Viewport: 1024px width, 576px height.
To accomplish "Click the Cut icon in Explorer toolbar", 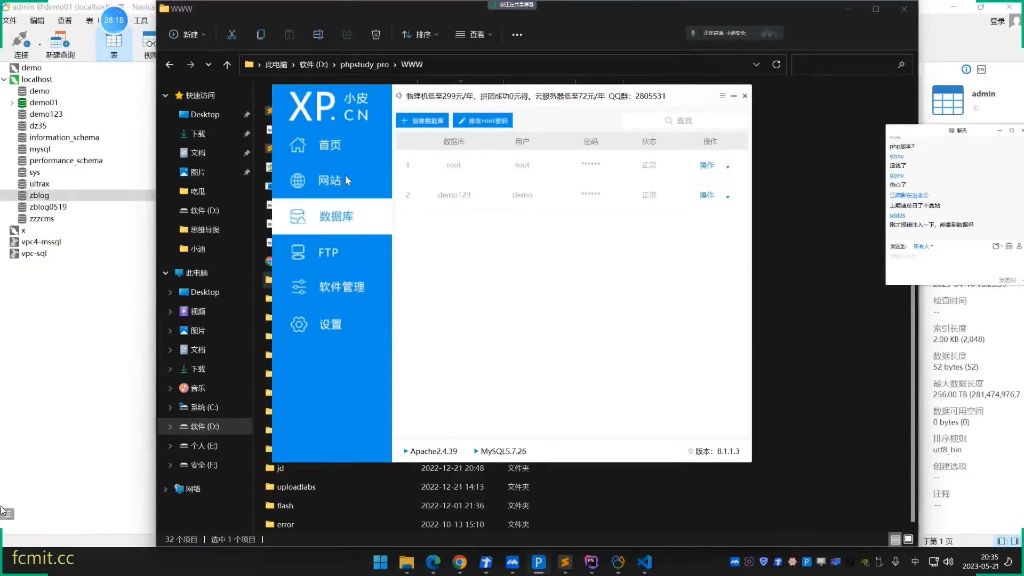I will click(x=232, y=35).
